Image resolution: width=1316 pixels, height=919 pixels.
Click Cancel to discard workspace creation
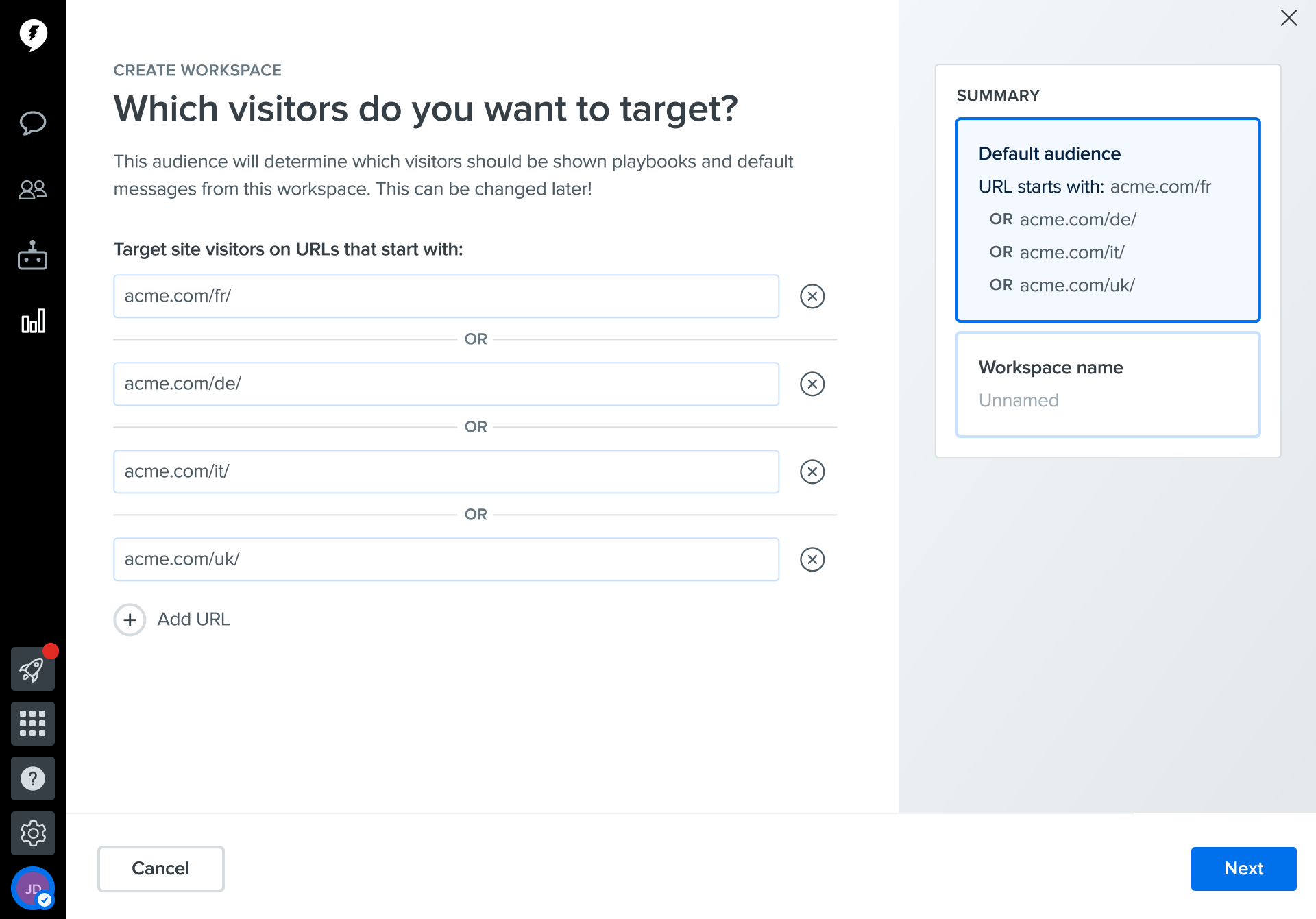click(160, 868)
